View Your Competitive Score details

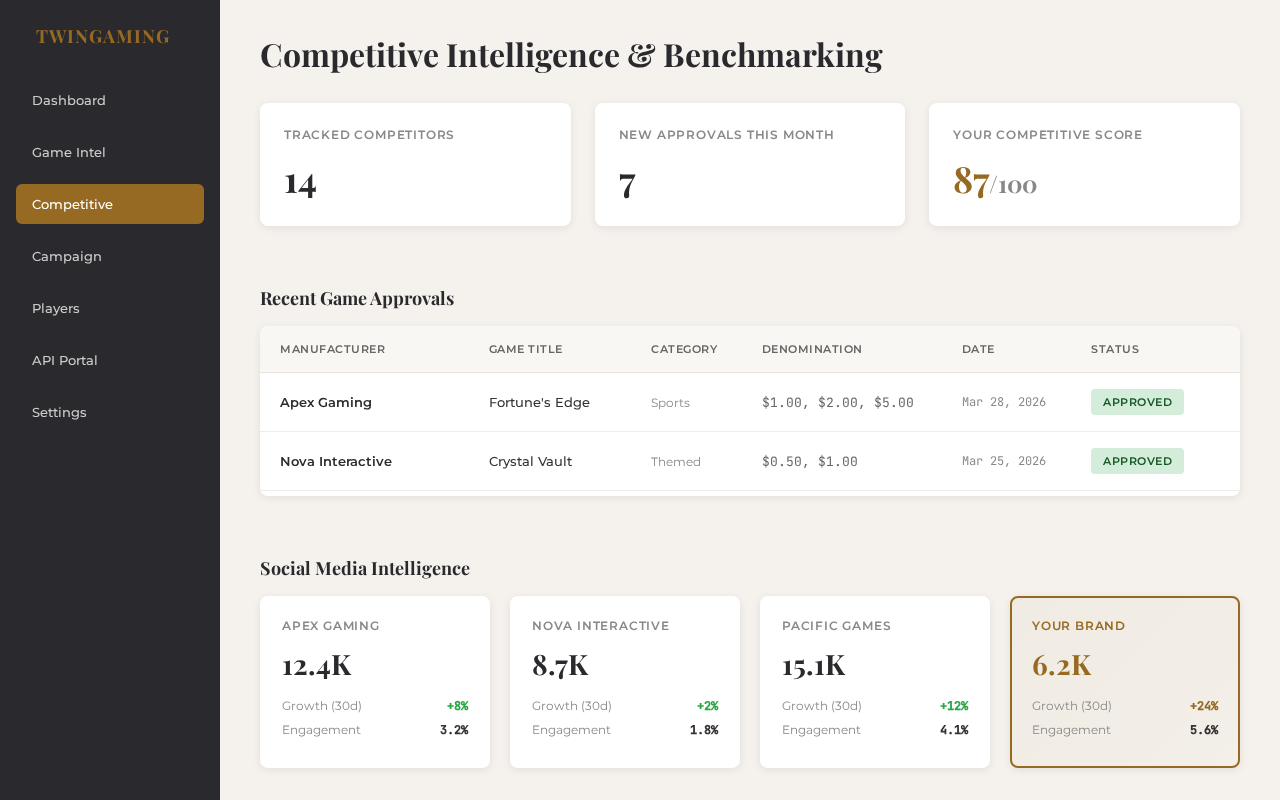click(1084, 164)
